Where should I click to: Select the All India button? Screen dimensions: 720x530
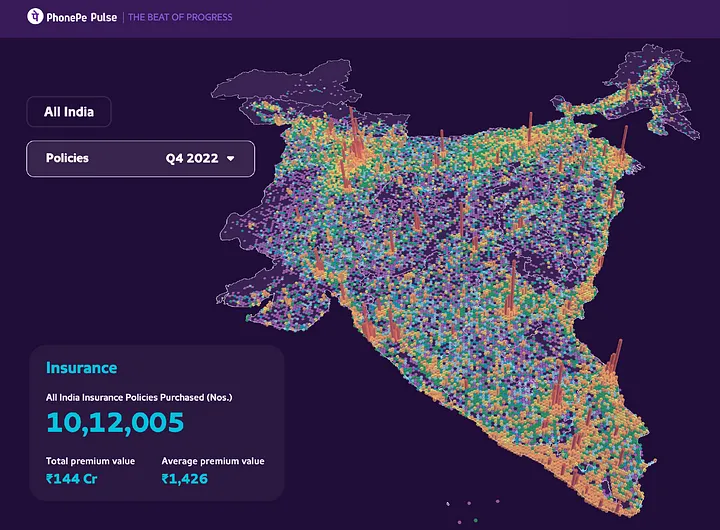click(69, 112)
